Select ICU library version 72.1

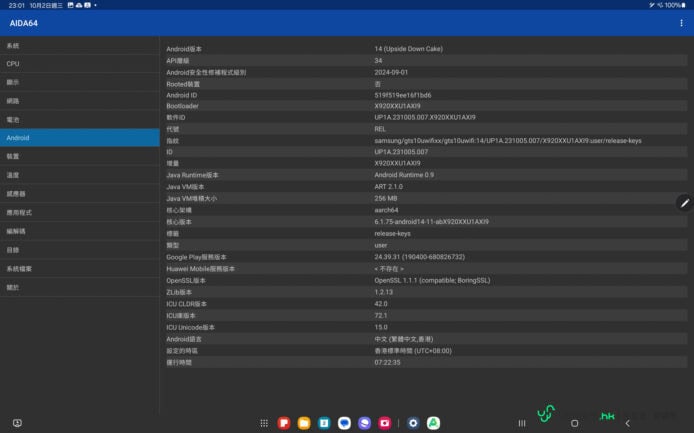(x=381, y=316)
